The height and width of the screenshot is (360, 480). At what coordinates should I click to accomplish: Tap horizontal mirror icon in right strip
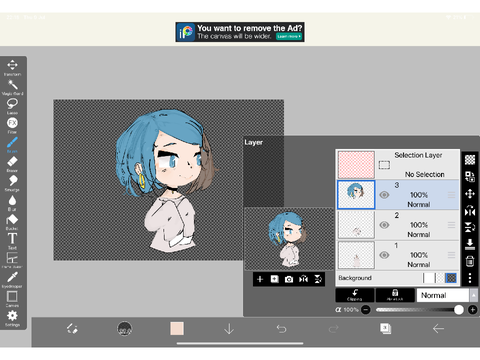pos(470,211)
